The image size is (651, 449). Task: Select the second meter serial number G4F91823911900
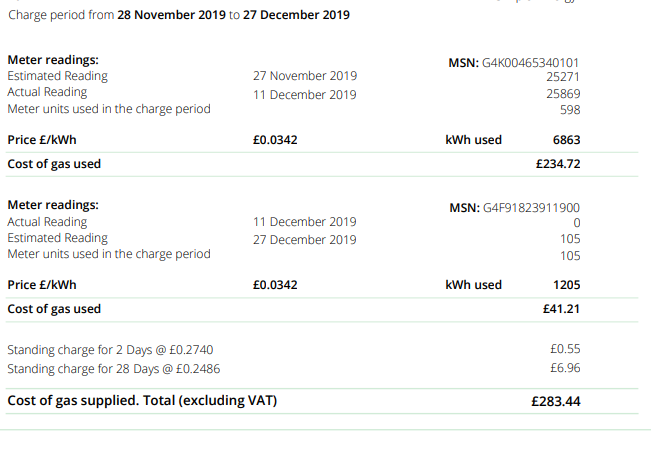pyautogui.click(x=531, y=208)
